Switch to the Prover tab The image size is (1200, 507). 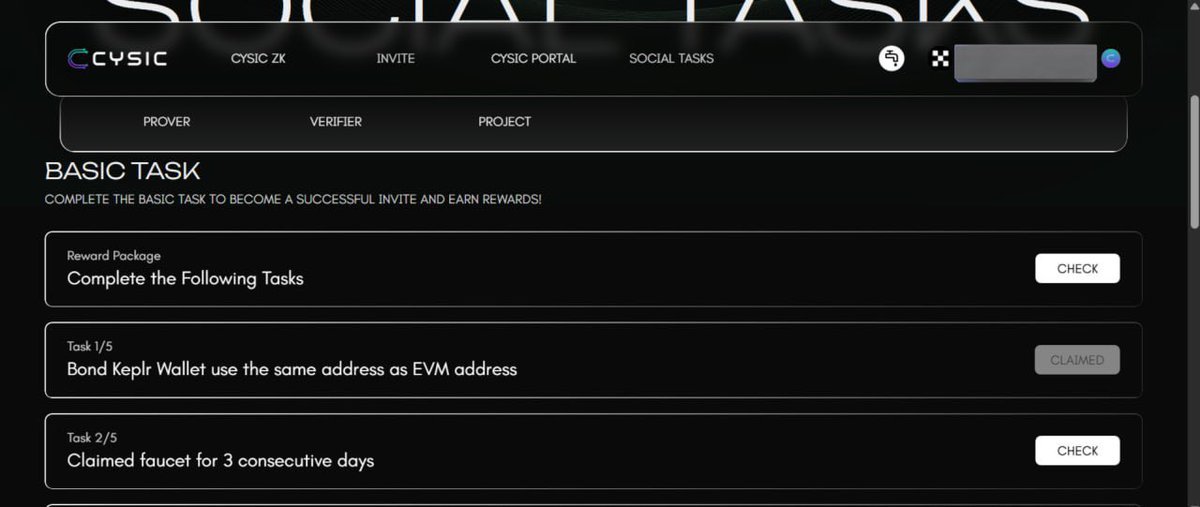tap(166, 122)
